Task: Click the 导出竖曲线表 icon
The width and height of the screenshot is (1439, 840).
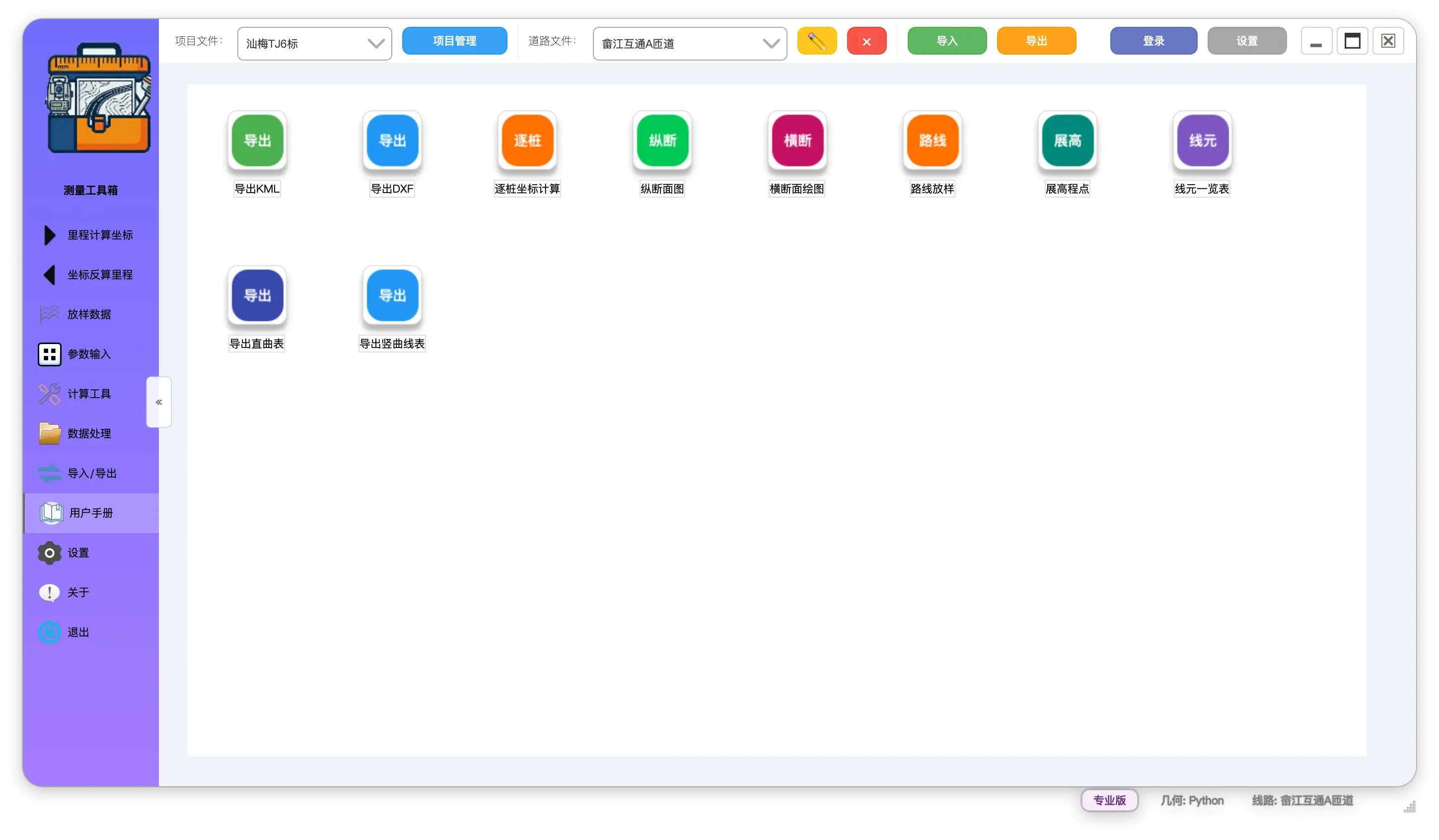Action: click(392, 295)
